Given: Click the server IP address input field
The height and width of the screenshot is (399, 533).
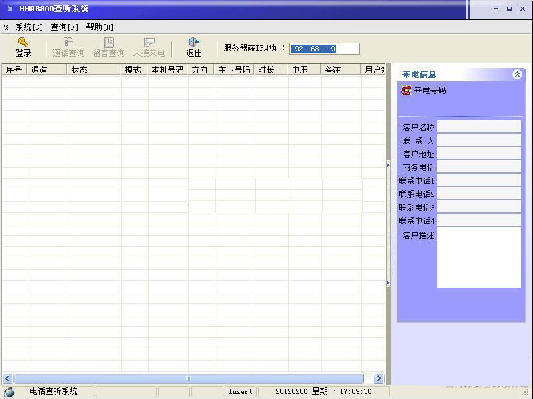Looking at the screenshot, I should (324, 49).
